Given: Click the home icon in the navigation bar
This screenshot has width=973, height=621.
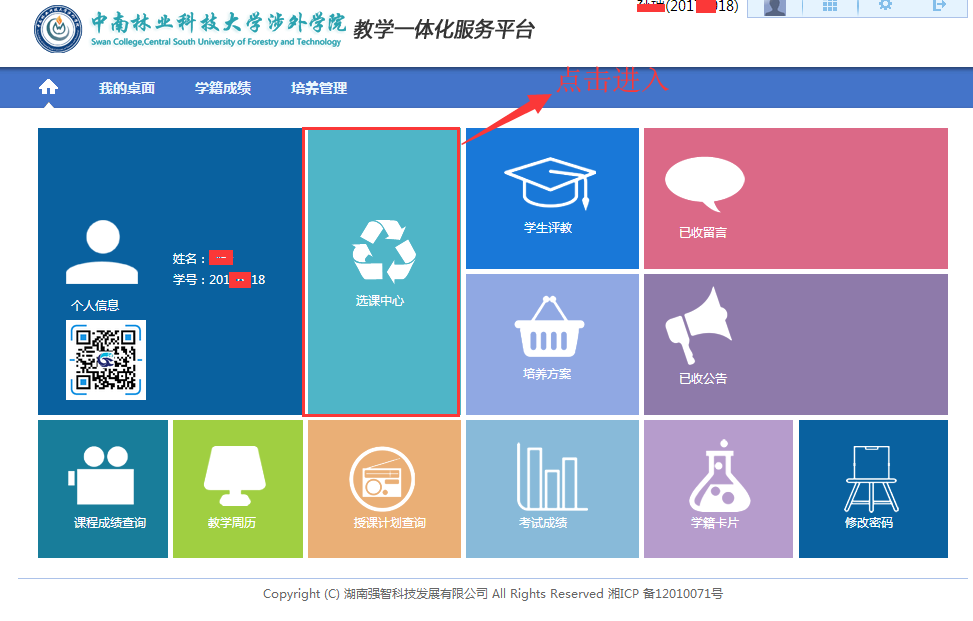Looking at the screenshot, I should click(x=48, y=87).
